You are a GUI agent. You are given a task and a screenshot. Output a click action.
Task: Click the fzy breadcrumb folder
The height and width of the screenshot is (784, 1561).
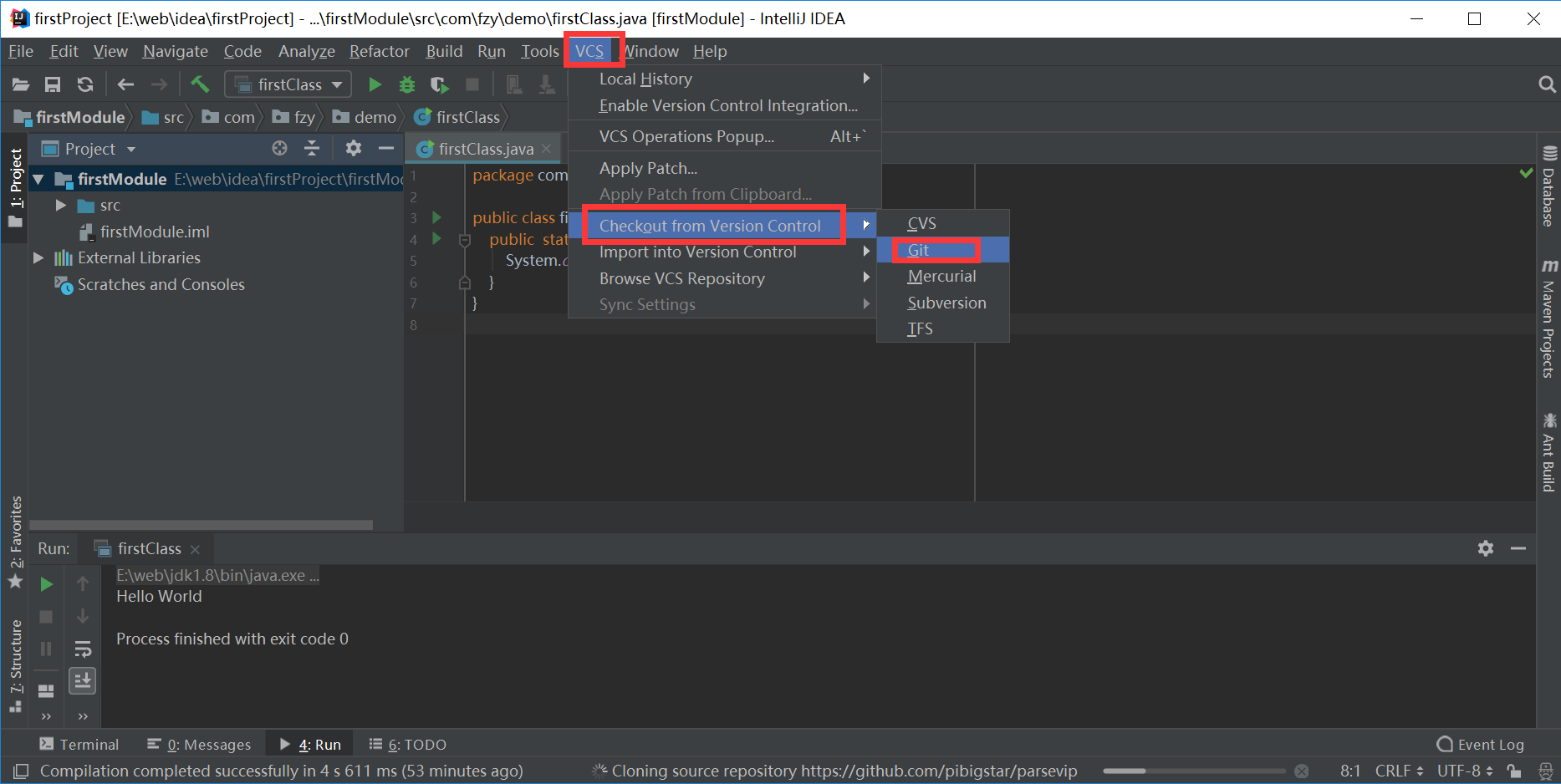click(294, 117)
